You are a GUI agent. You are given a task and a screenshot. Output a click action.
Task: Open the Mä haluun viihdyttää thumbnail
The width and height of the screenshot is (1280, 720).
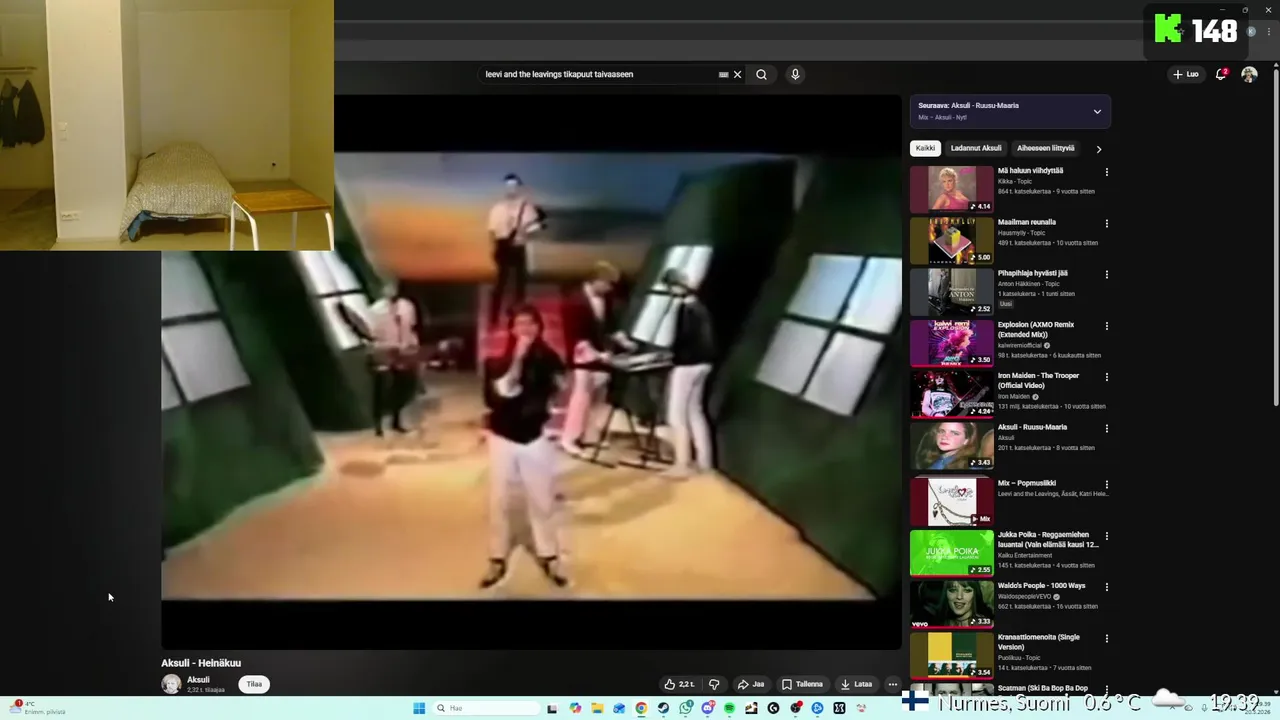[x=952, y=188]
